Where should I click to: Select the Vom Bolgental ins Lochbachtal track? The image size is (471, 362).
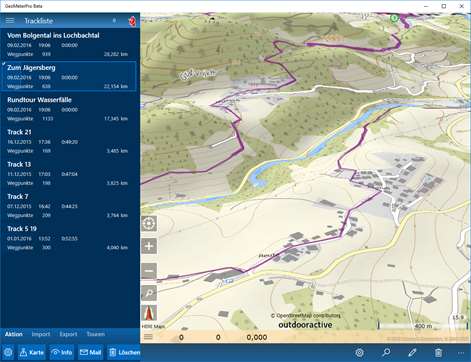point(68,44)
